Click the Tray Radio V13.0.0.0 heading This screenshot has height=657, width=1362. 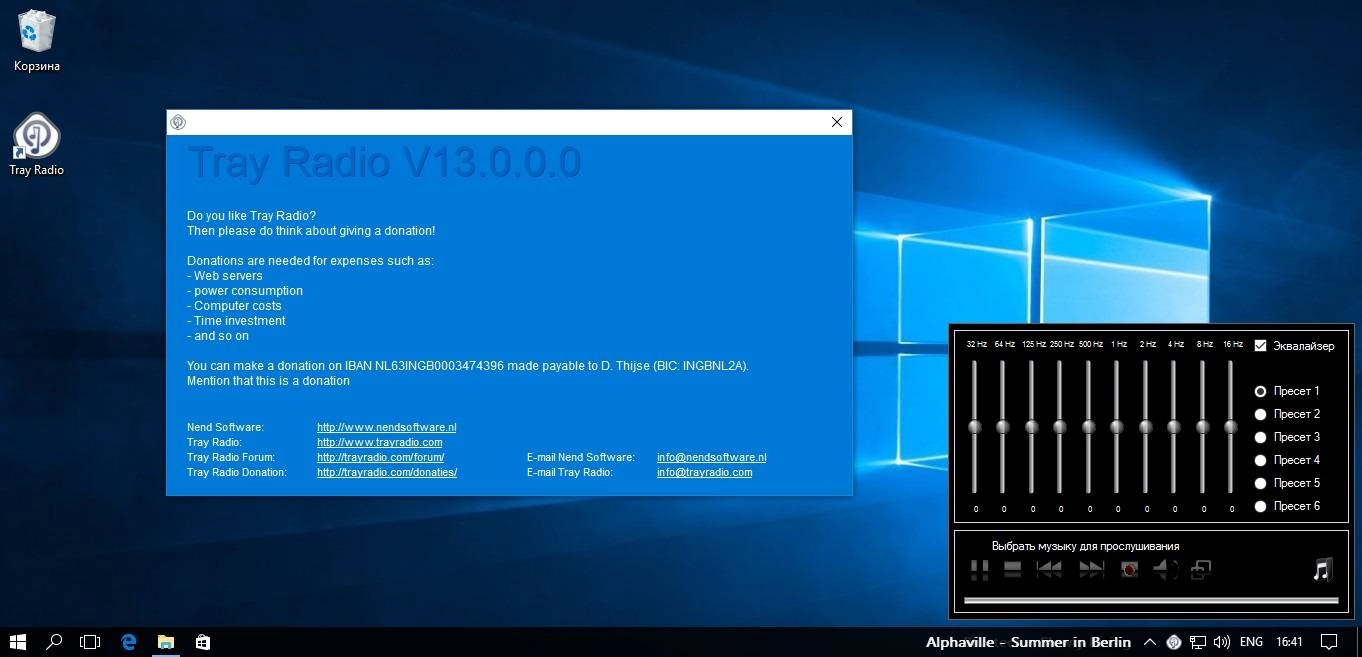[x=384, y=162]
